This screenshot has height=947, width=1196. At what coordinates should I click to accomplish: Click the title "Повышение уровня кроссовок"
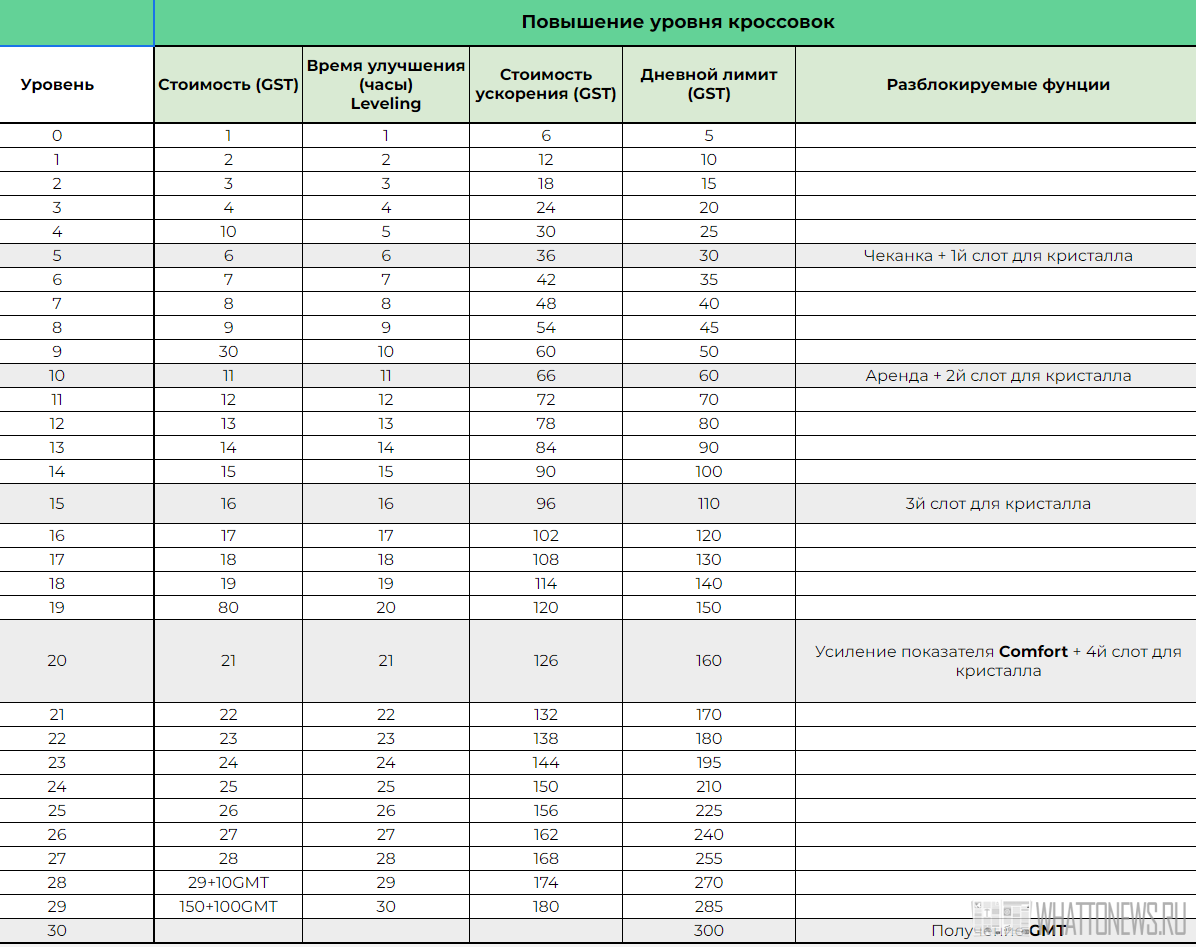point(677,22)
